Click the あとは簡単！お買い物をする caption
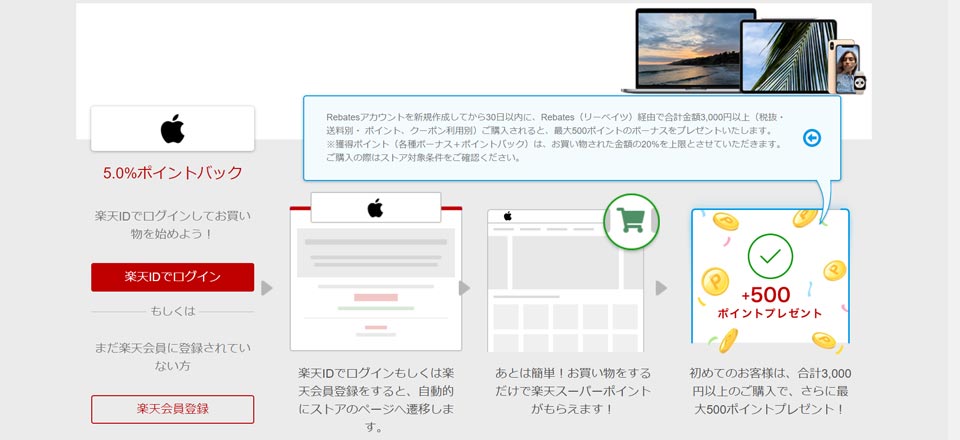This screenshot has width=960, height=440. 572,391
